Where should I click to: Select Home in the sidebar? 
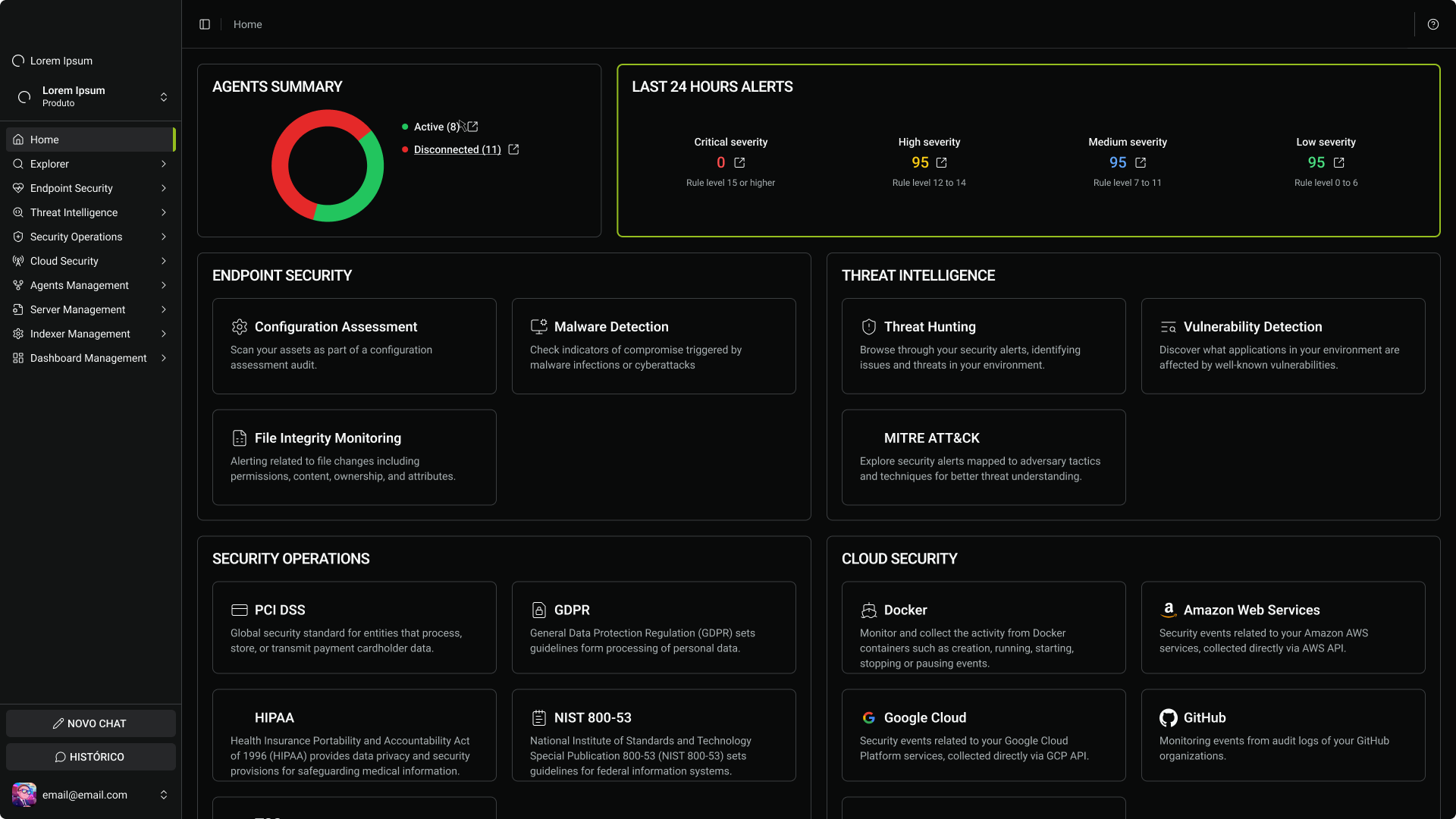[91, 140]
